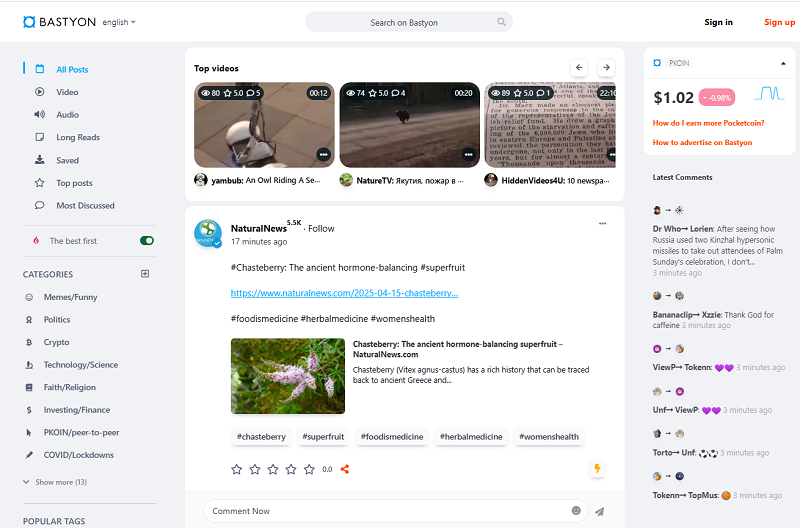Open the Long Reads section
Image resolution: width=800 pixels, height=528 pixels.
point(78,137)
